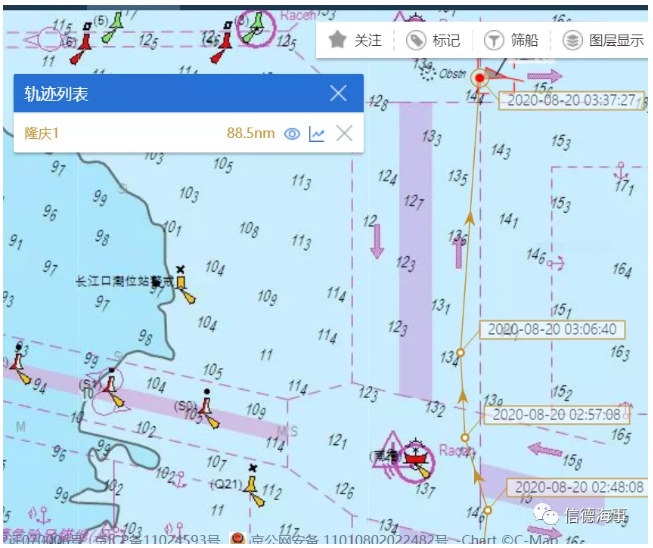Click the 关注 star button
The image size is (653, 548).
356,40
